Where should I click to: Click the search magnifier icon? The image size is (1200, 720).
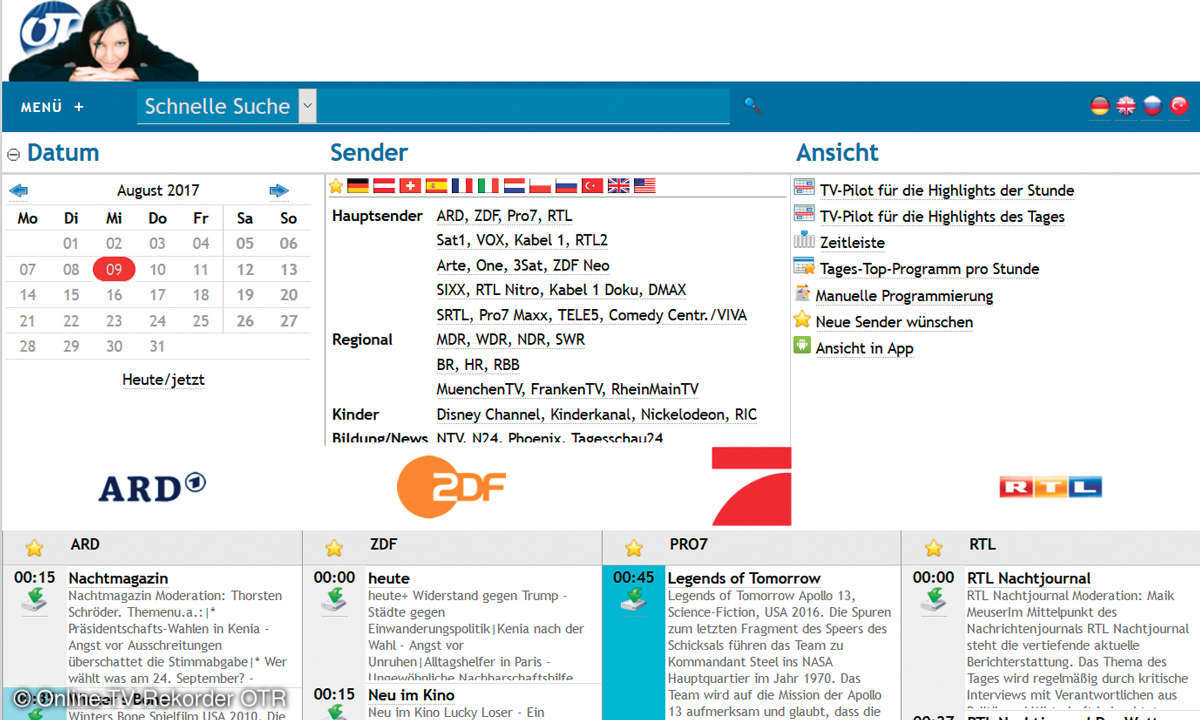752,104
